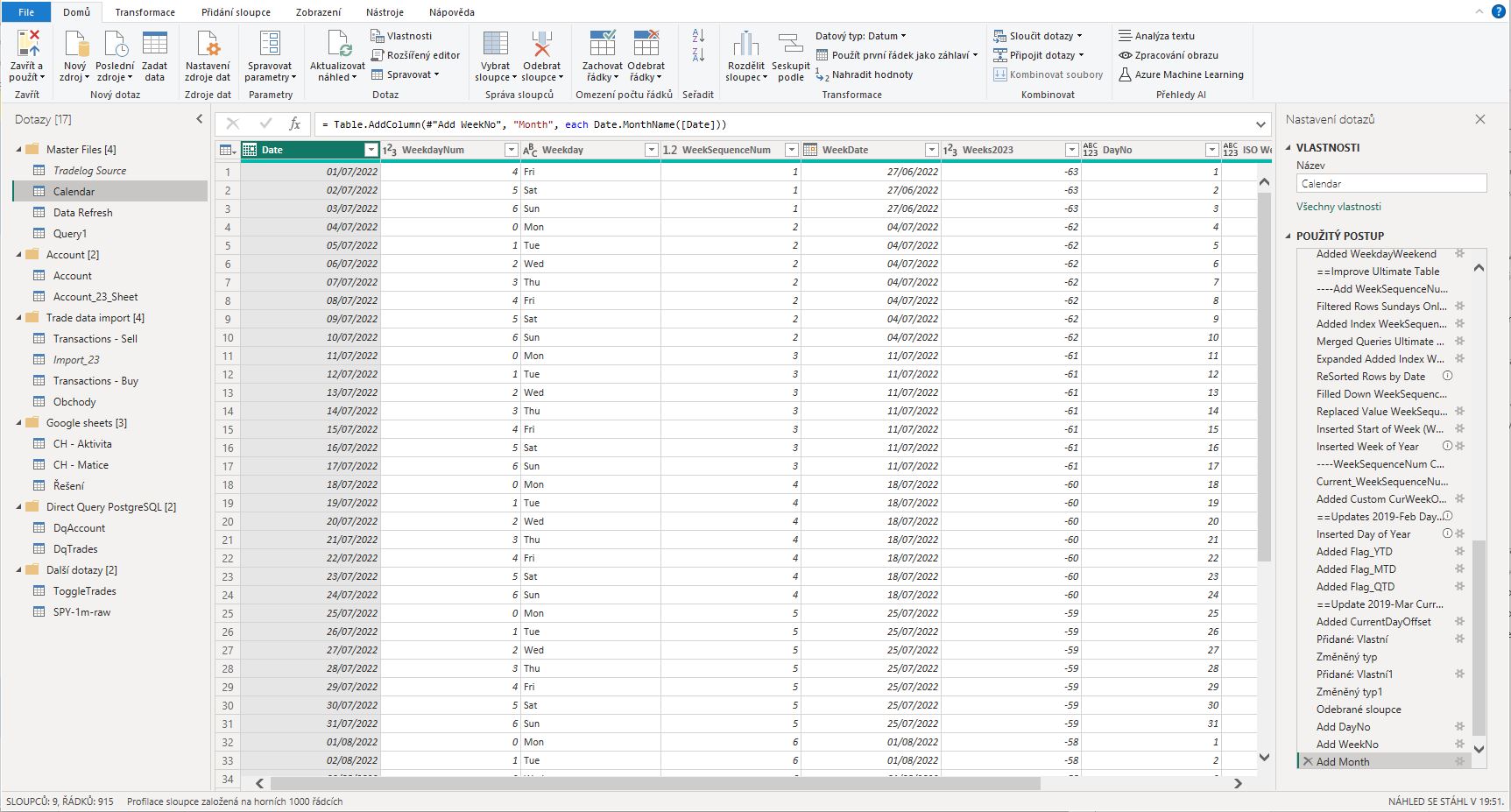Collapse the Master Files query group
The height and width of the screenshot is (812, 1511).
coord(19,150)
